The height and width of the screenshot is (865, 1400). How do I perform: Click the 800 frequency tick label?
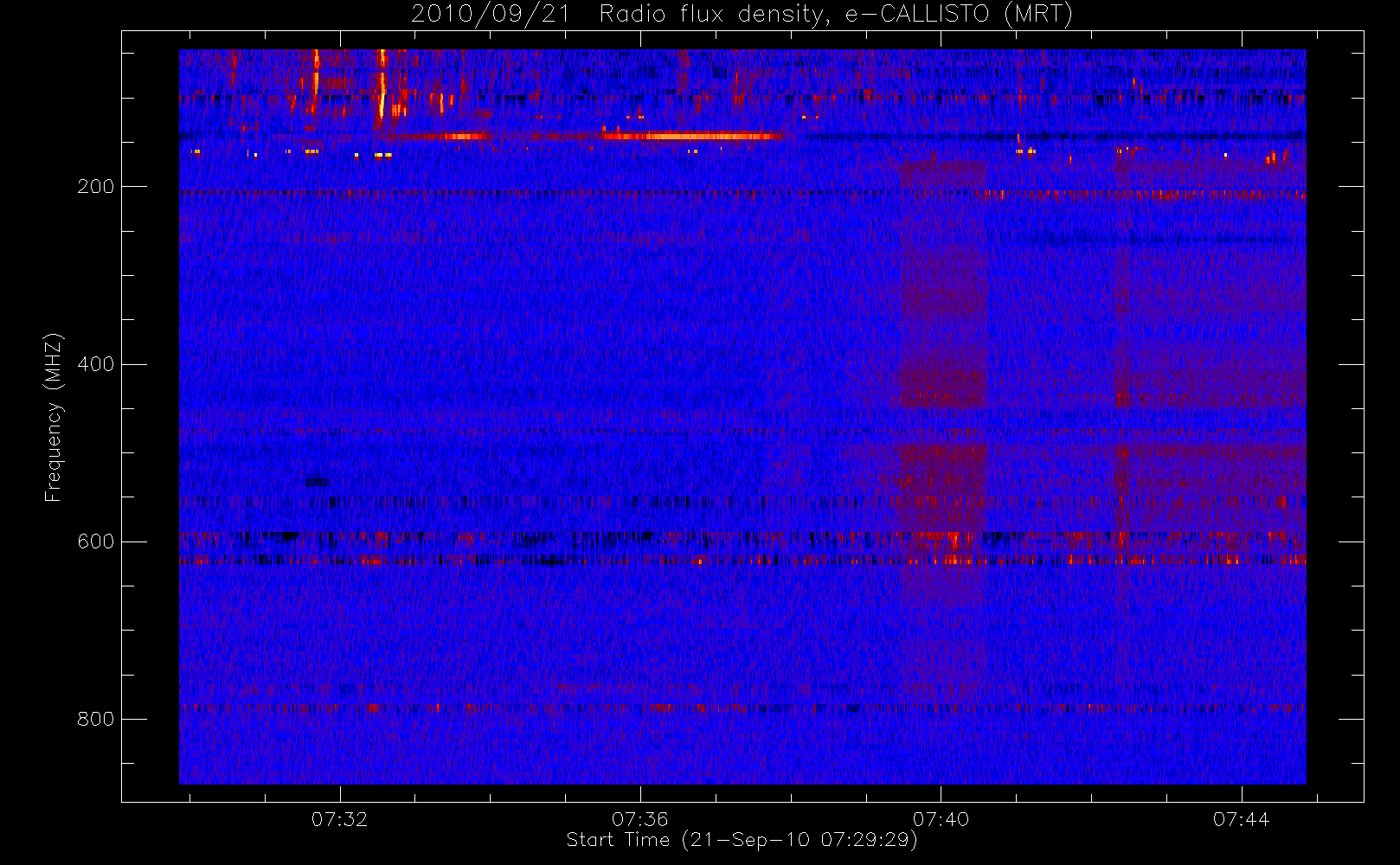pos(95,719)
